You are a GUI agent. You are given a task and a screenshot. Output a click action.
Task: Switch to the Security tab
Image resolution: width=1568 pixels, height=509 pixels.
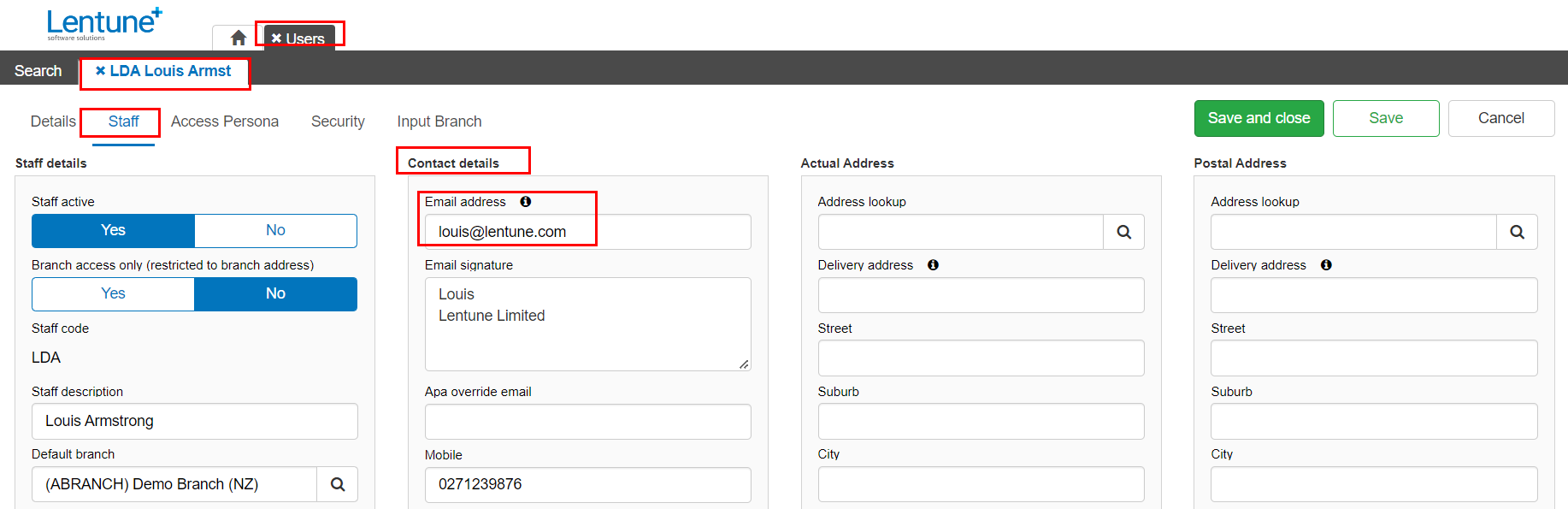pos(338,121)
